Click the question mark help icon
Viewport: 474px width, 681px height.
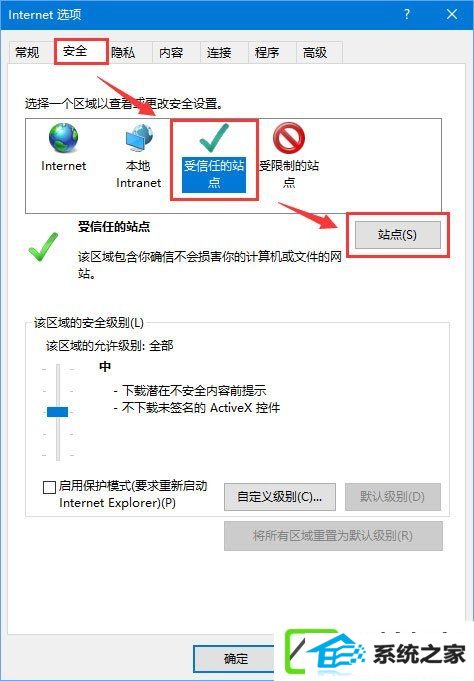407,14
